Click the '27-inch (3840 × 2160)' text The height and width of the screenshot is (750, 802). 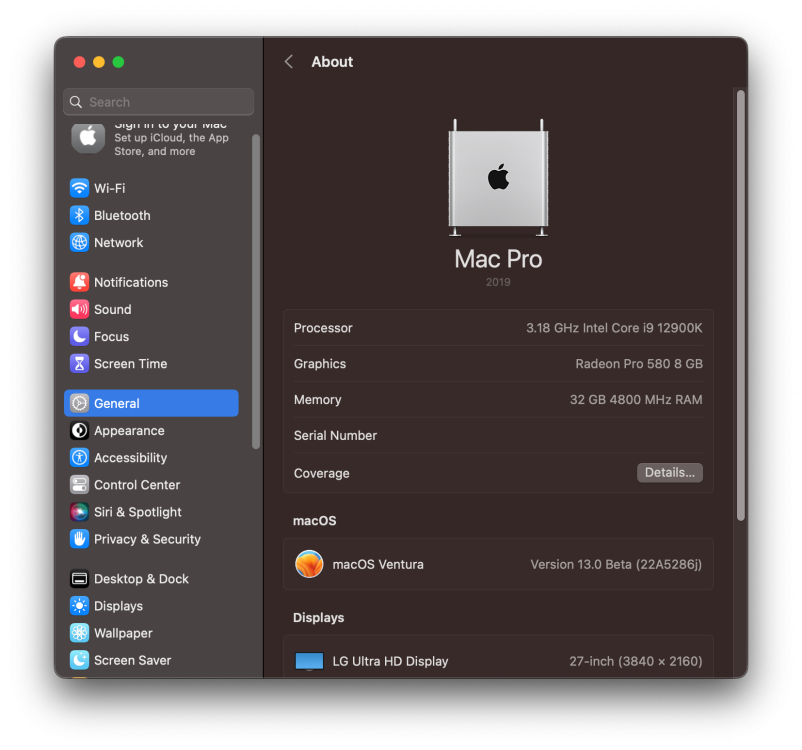point(636,661)
